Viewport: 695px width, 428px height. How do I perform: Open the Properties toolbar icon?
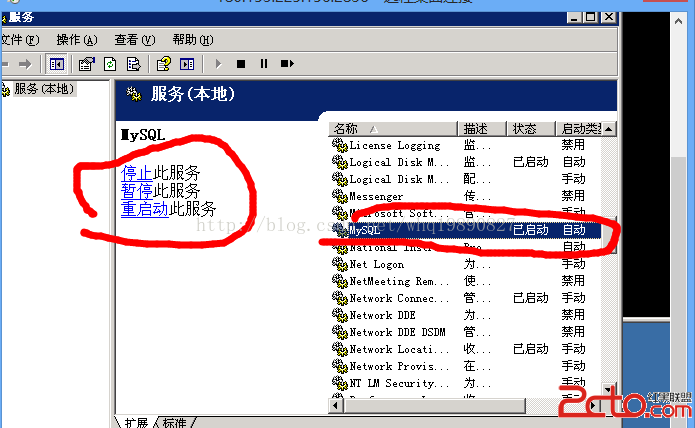86,64
